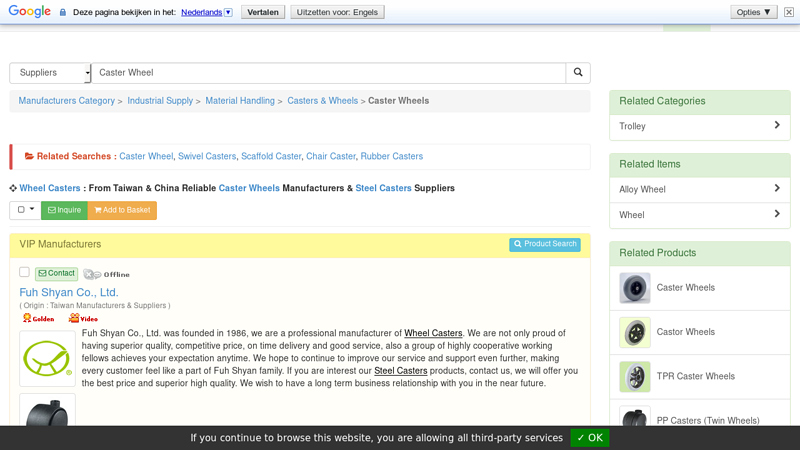
Task: Open the Opties dropdown menu
Action: (x=754, y=12)
